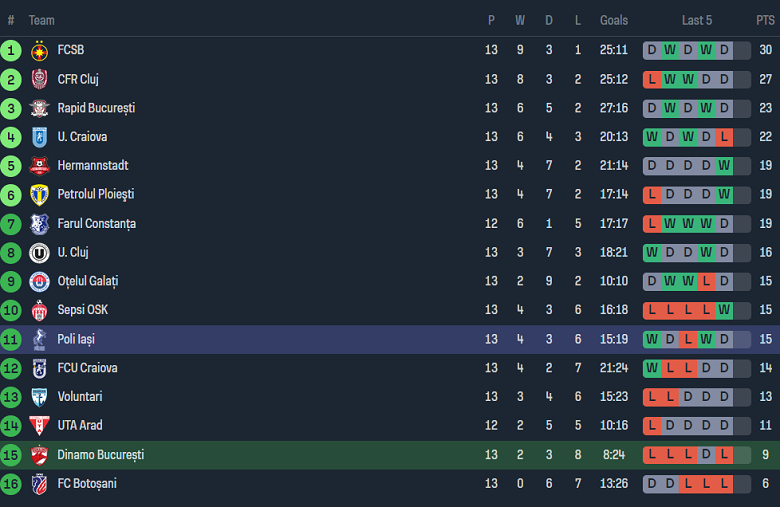Select the Poli Iași team name
780x507 pixels.
coord(76,339)
